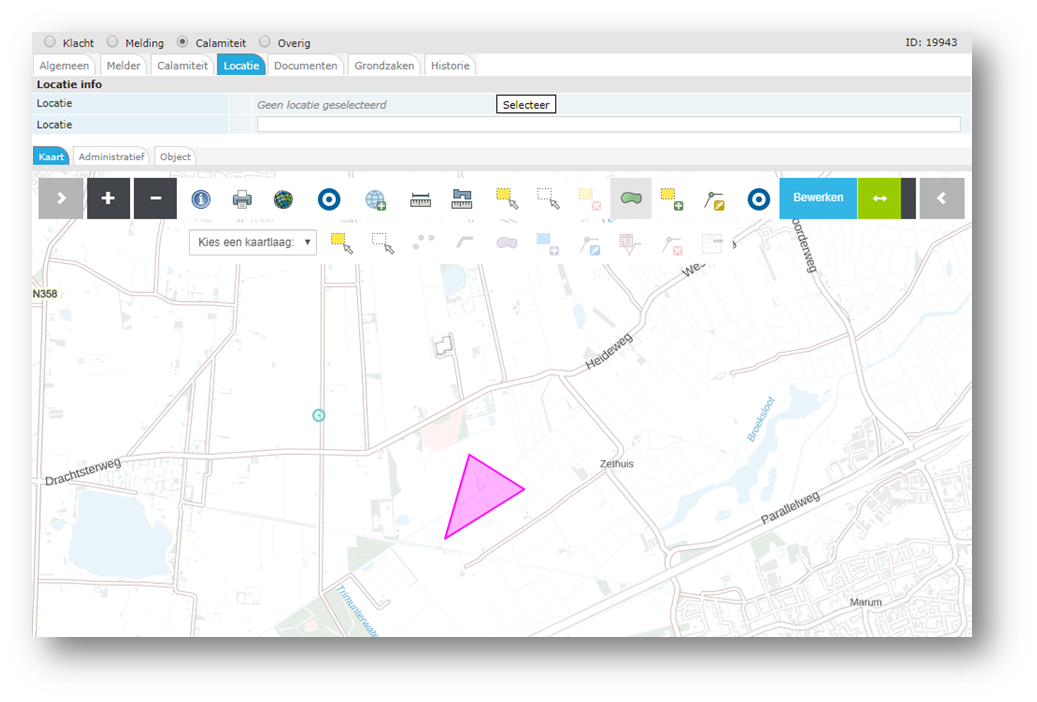This screenshot has width=1037, height=702.
Task: Open the 'Kies een kaartlaag' dropdown
Action: [x=253, y=242]
